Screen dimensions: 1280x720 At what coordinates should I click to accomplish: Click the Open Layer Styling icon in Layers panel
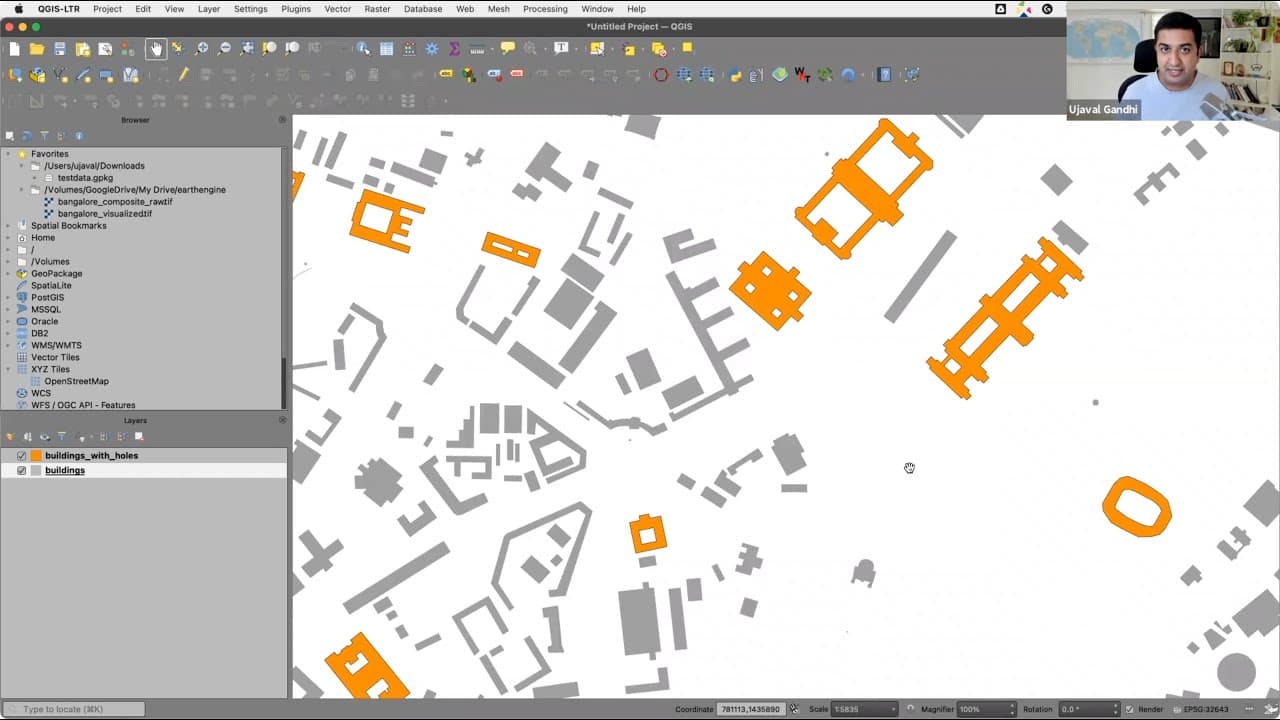click(10, 436)
